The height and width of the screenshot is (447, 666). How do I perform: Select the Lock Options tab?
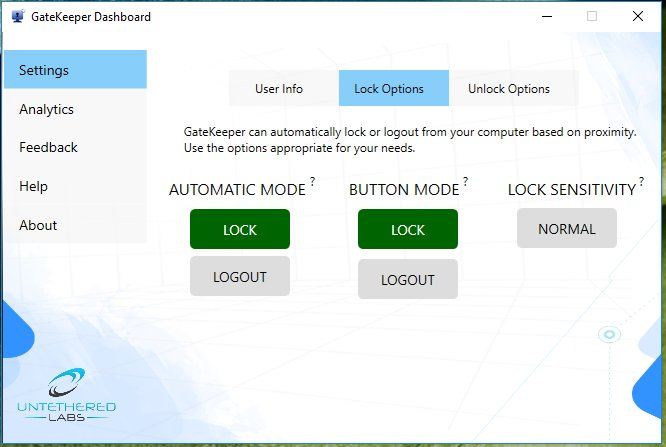tap(394, 88)
